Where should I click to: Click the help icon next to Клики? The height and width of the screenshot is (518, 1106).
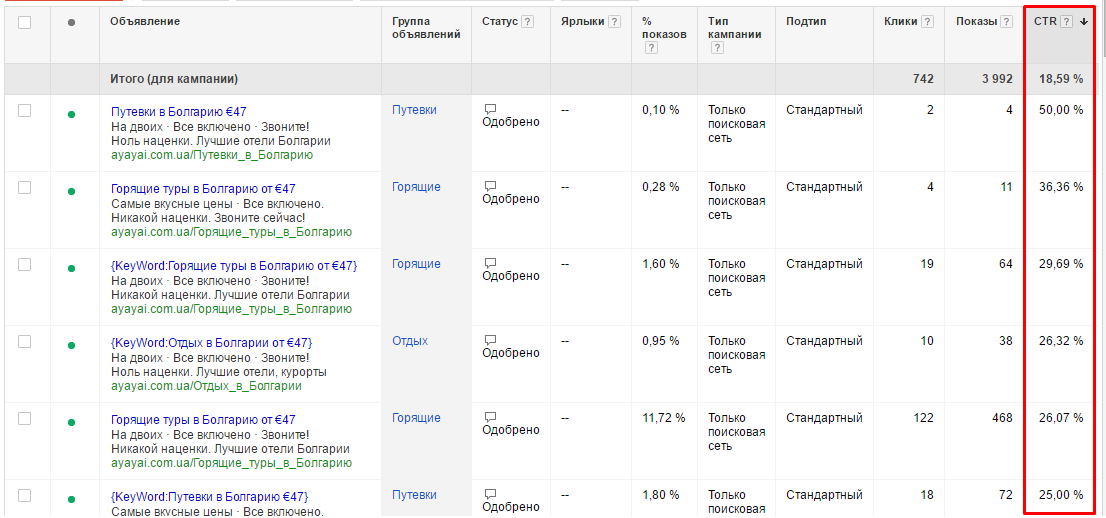coord(928,22)
